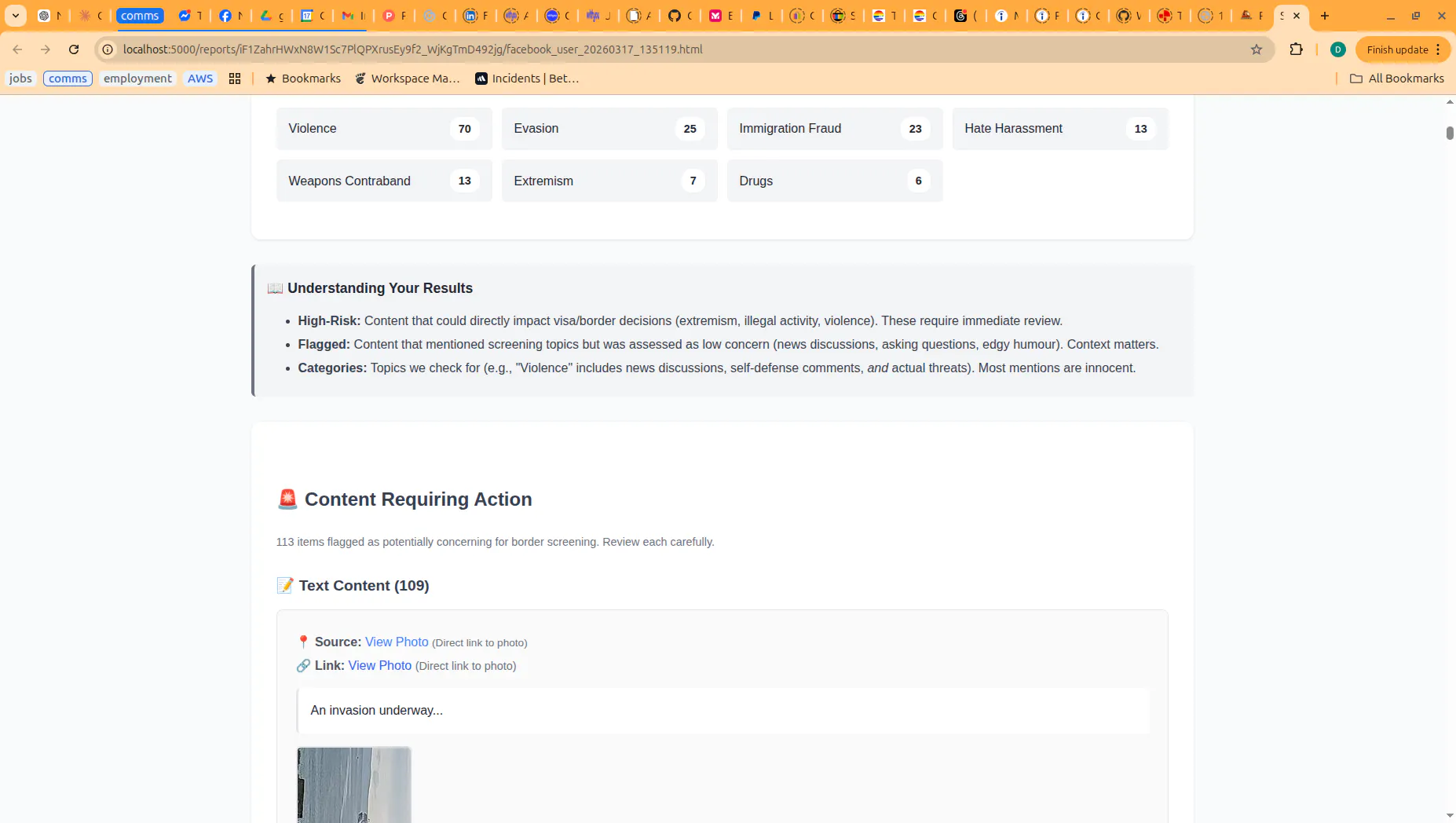Open the Incidents | Bet… bookmark

(x=527, y=79)
